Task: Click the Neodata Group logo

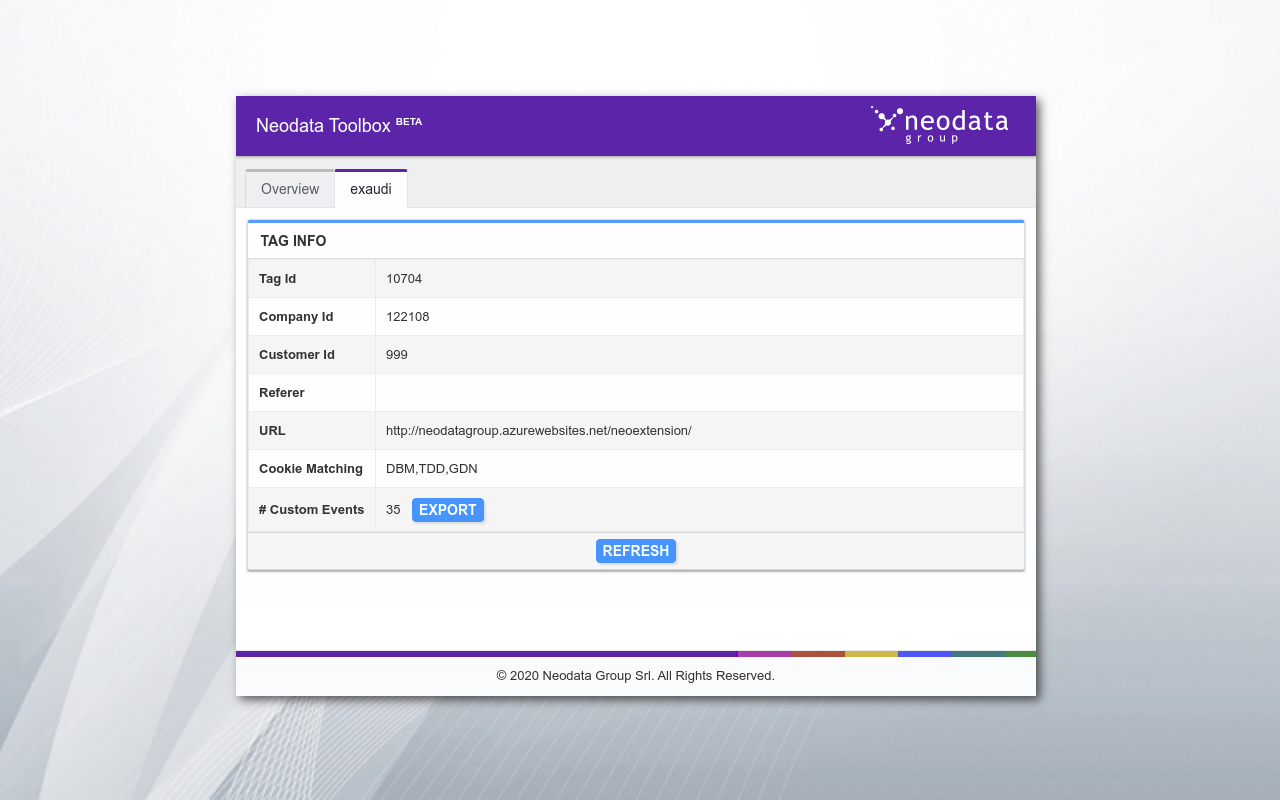Action: click(939, 124)
